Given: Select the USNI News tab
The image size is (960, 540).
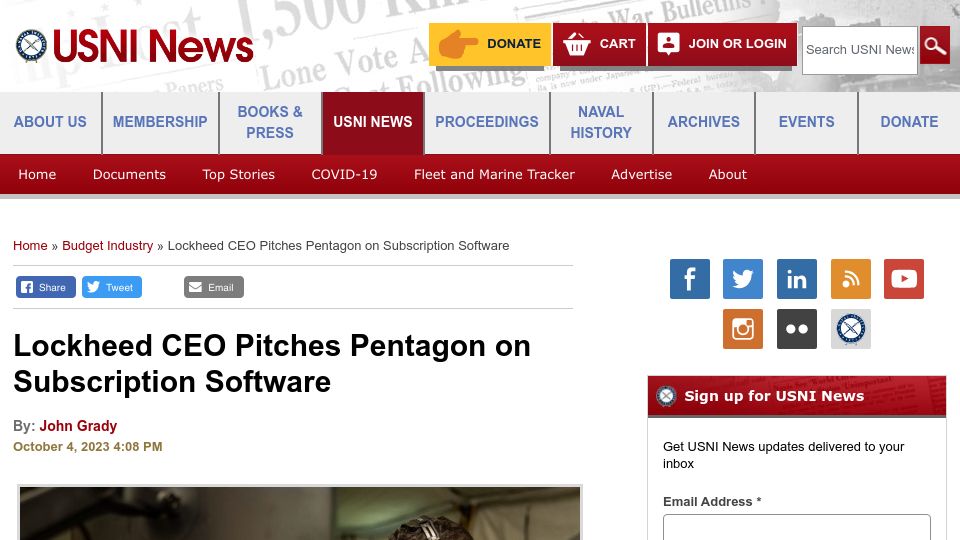Looking at the screenshot, I should pyautogui.click(x=373, y=122).
